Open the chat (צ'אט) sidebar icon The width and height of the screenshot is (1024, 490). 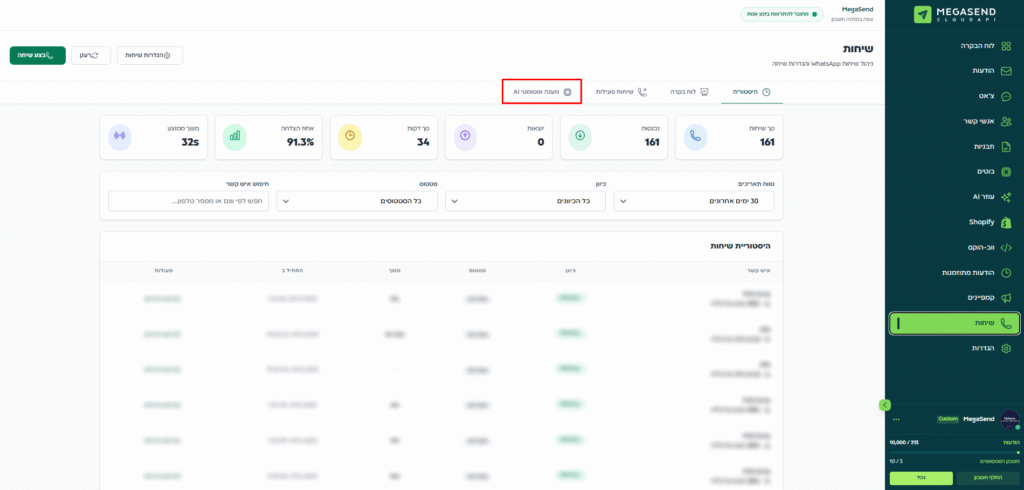point(1006,96)
